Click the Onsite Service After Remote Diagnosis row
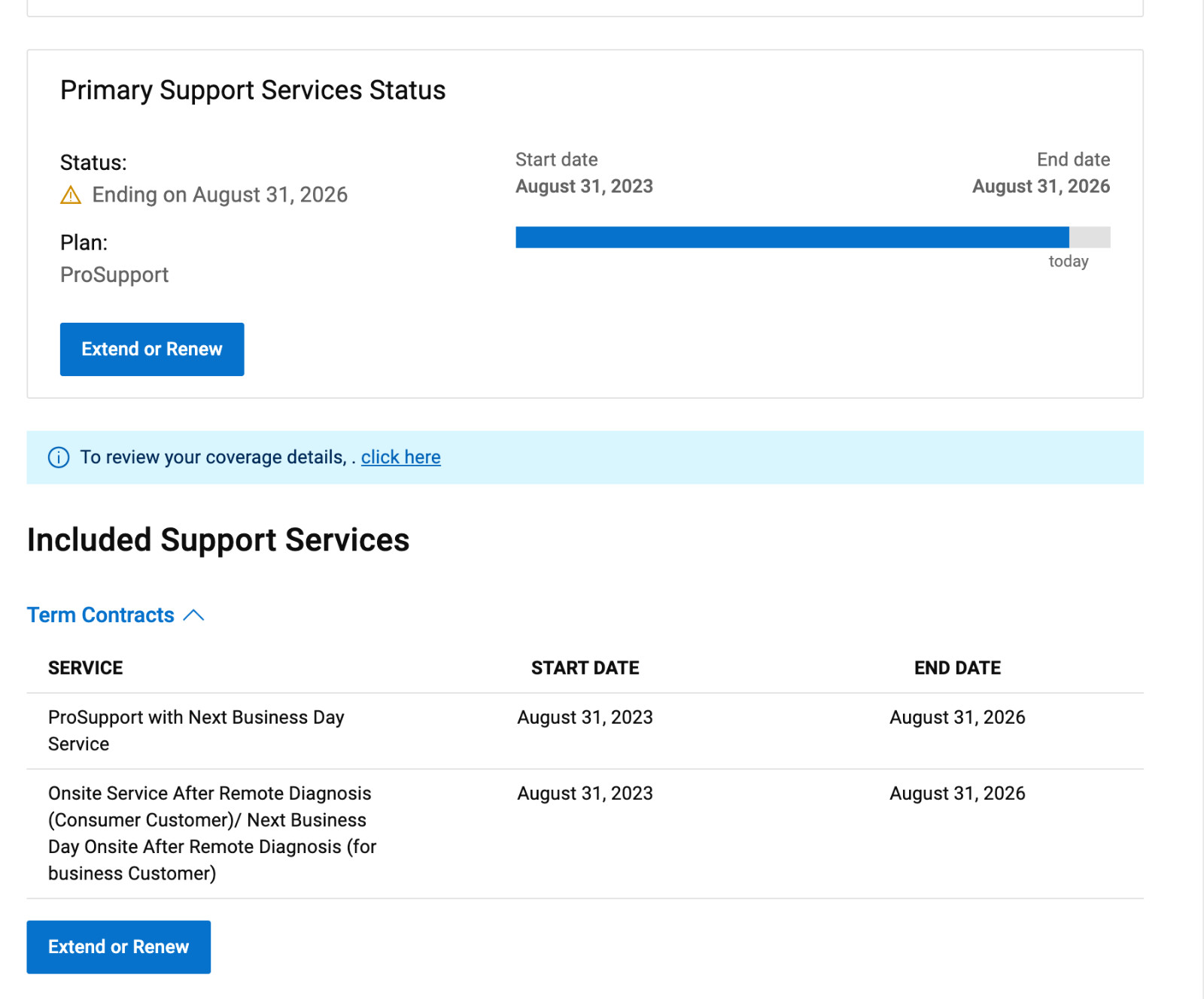The image size is (1204, 999). click(585, 834)
